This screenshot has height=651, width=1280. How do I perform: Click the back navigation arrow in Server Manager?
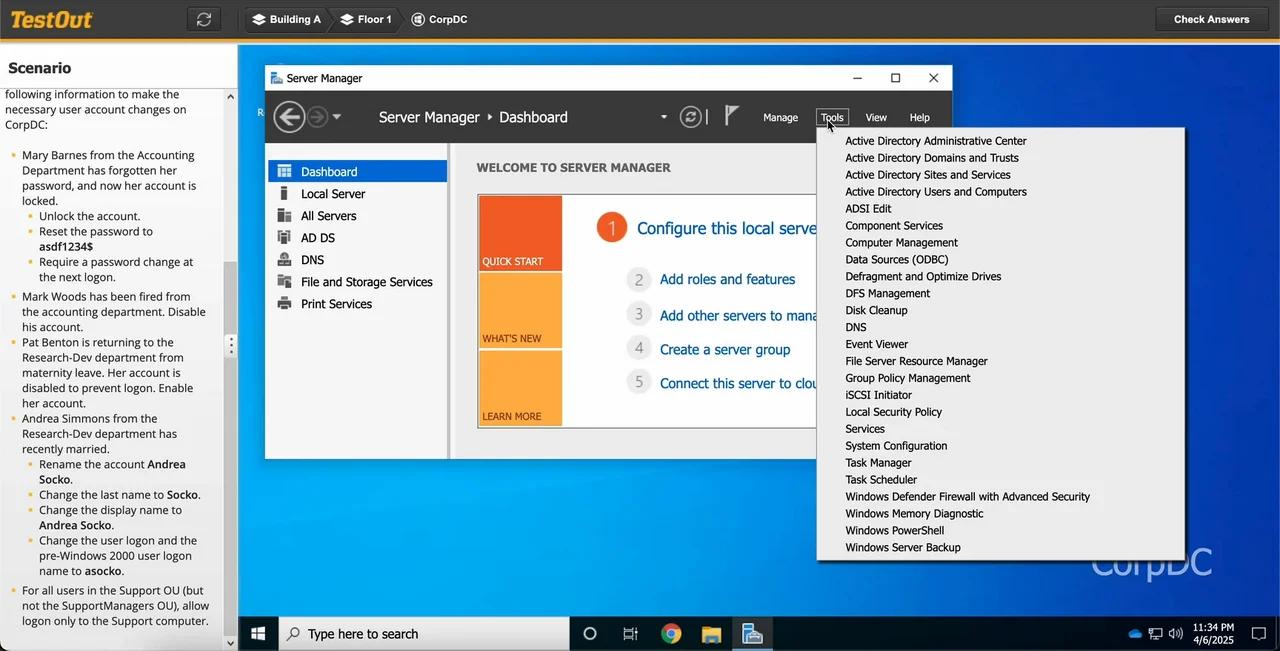(289, 116)
